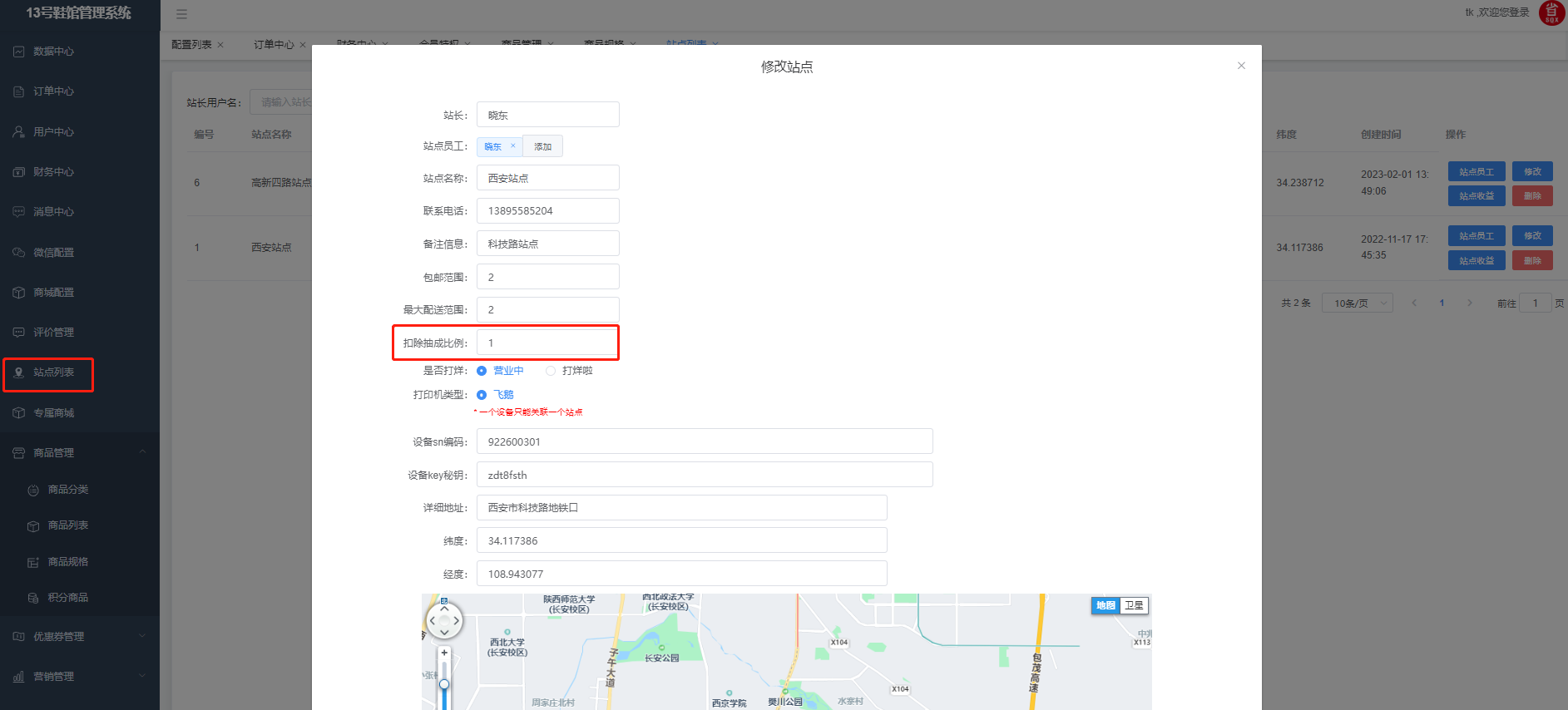Click the map pan control compass
Image resolution: width=1568 pixels, height=710 pixels.
(x=444, y=620)
